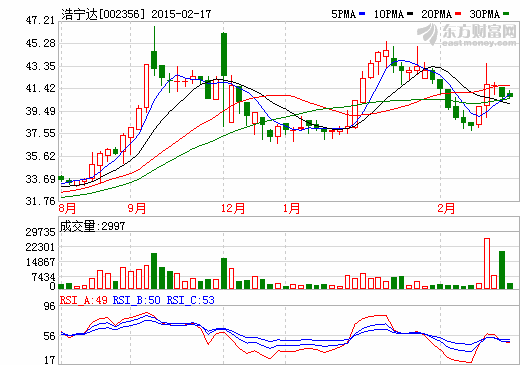Click the 2月 month label on the time axis
This screenshot has width=520, height=365.
click(446, 209)
